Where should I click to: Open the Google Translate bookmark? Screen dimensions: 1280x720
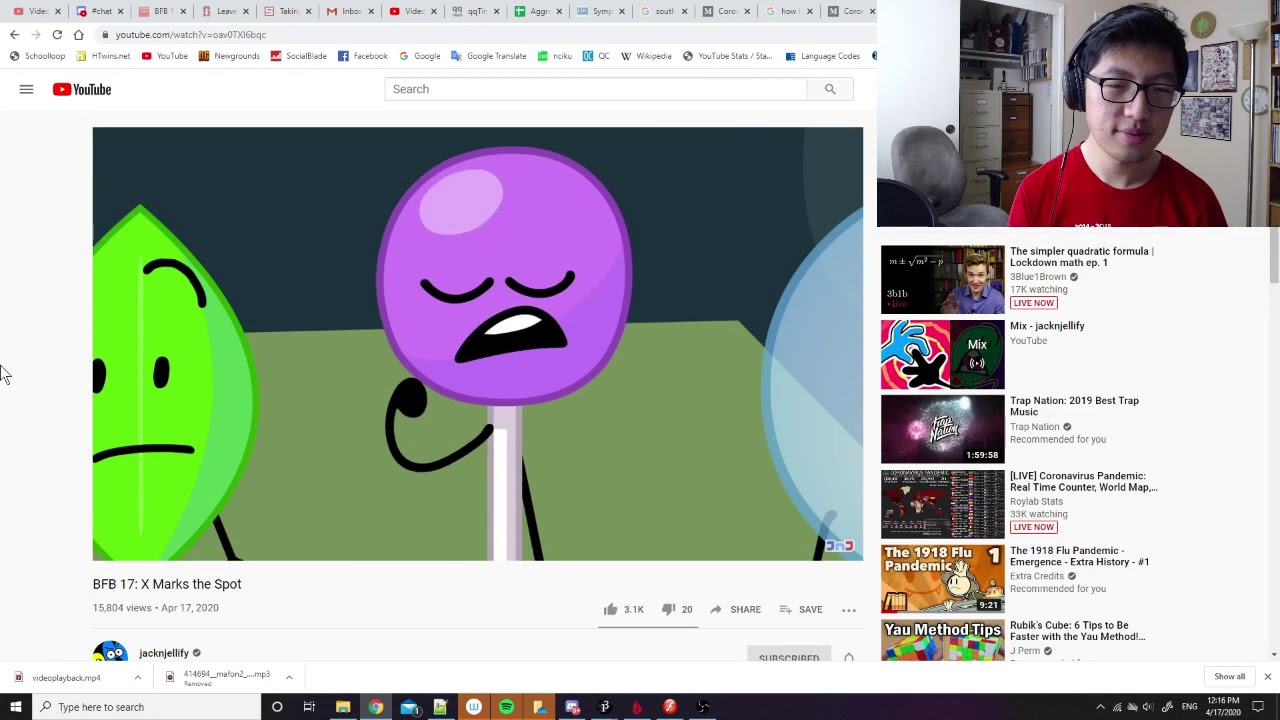pyautogui.click(x=489, y=56)
